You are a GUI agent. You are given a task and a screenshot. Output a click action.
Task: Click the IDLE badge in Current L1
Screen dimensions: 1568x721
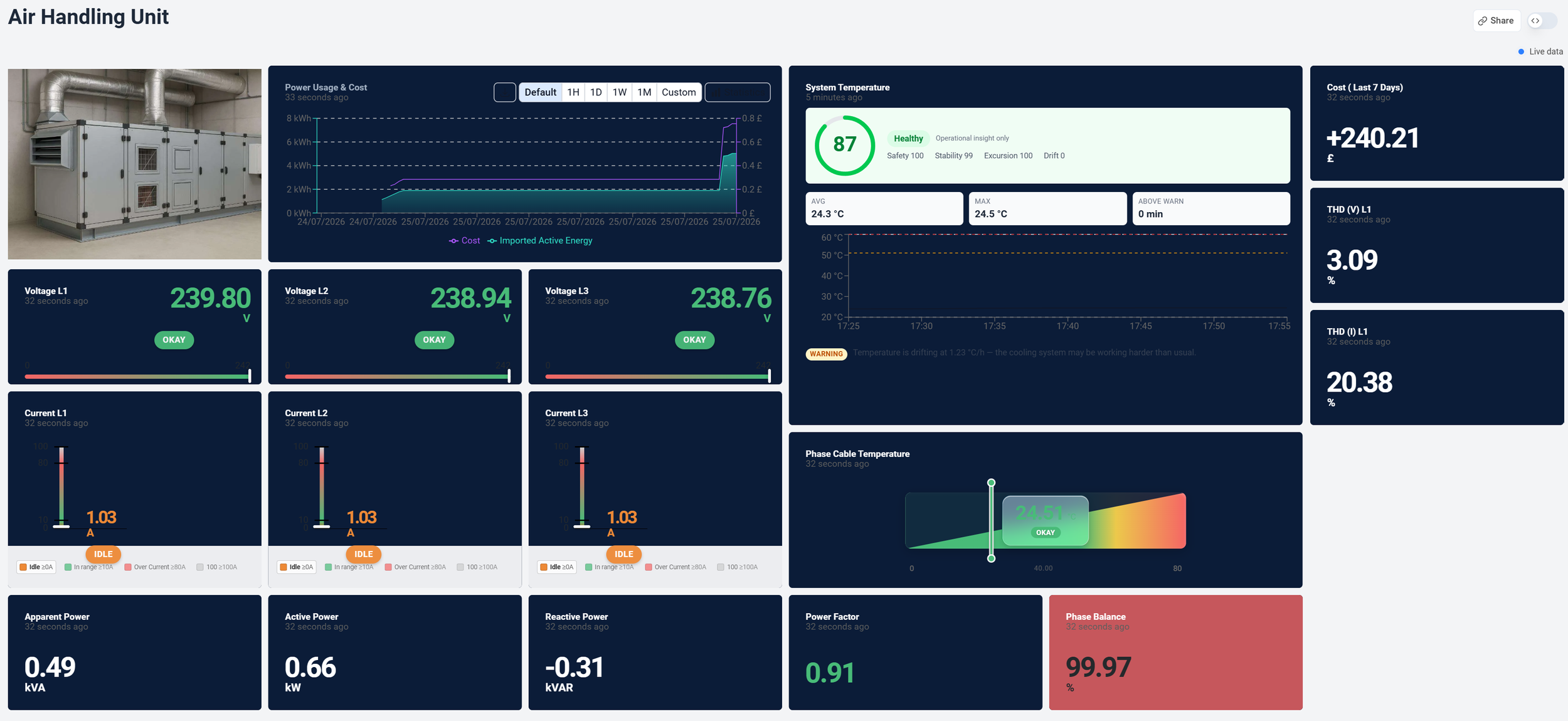point(103,554)
